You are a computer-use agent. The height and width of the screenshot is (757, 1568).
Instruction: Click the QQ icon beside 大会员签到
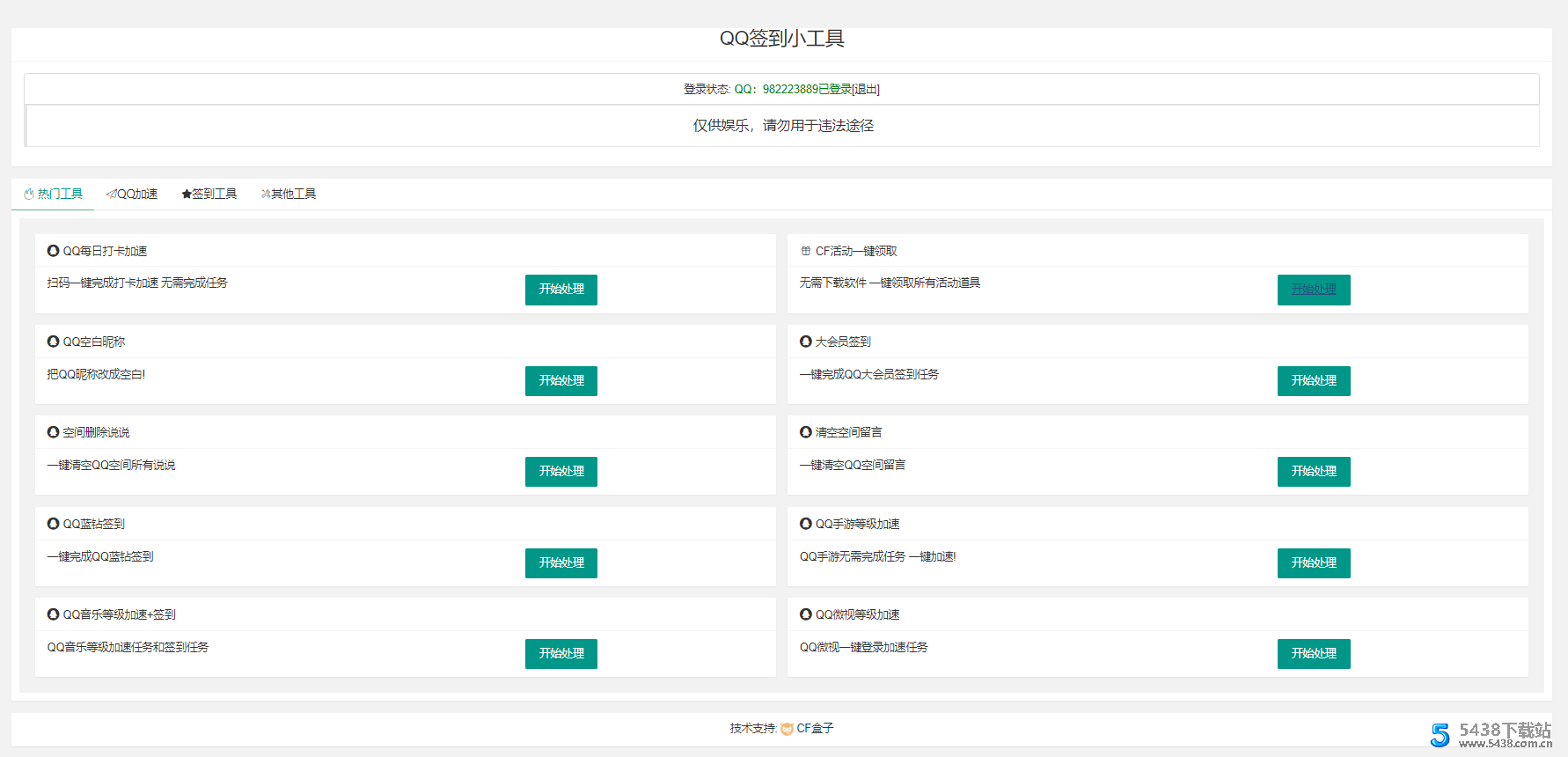click(x=806, y=342)
